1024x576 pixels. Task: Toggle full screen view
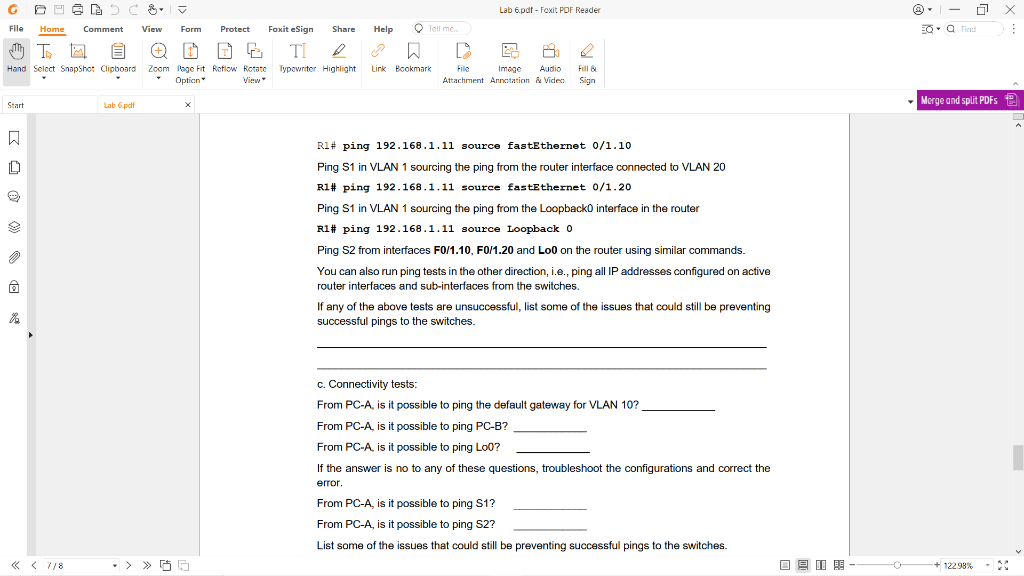(x=1002, y=565)
